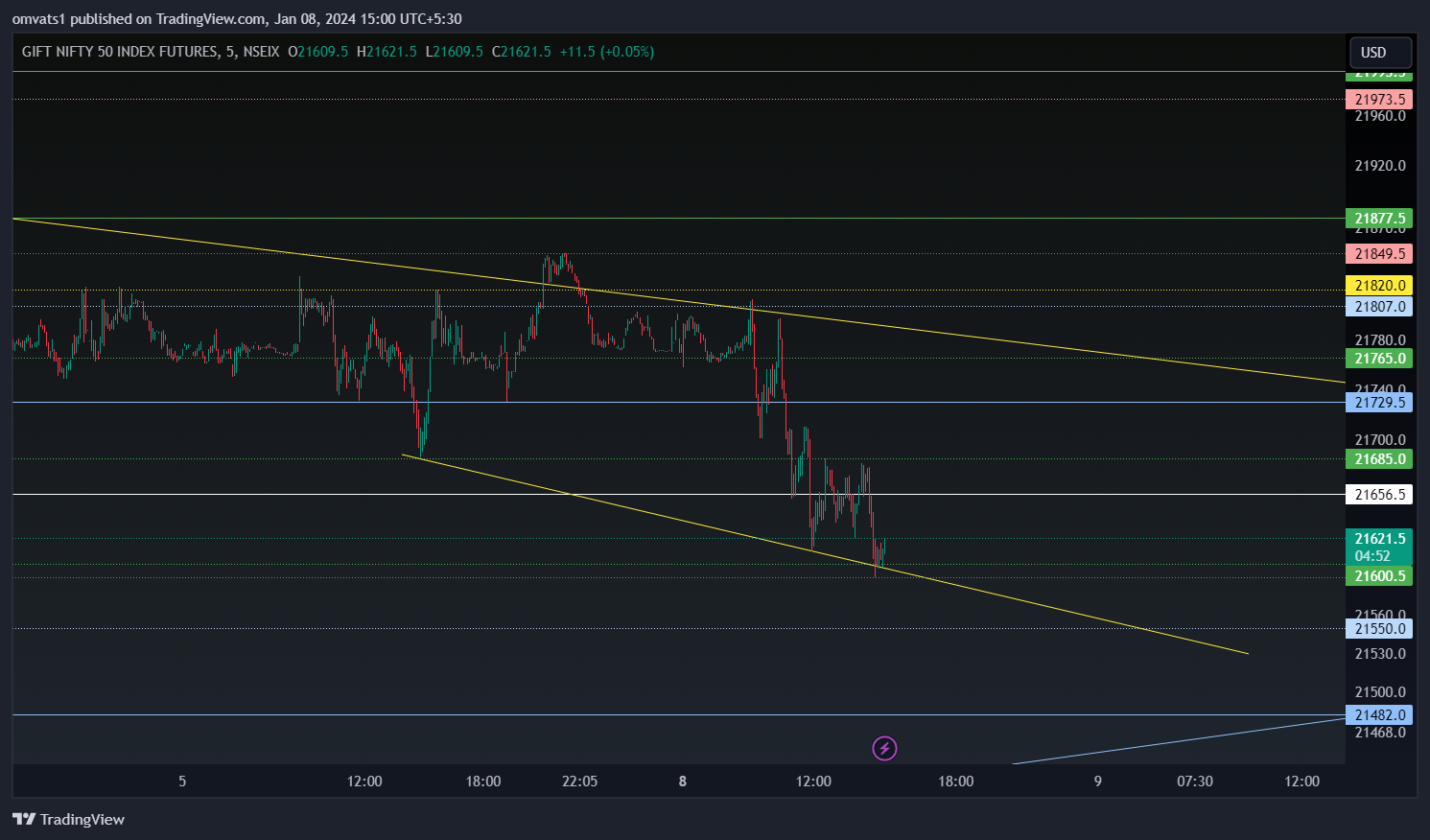
Task: Click the 22:05 time axis label
Action: pyautogui.click(x=580, y=782)
